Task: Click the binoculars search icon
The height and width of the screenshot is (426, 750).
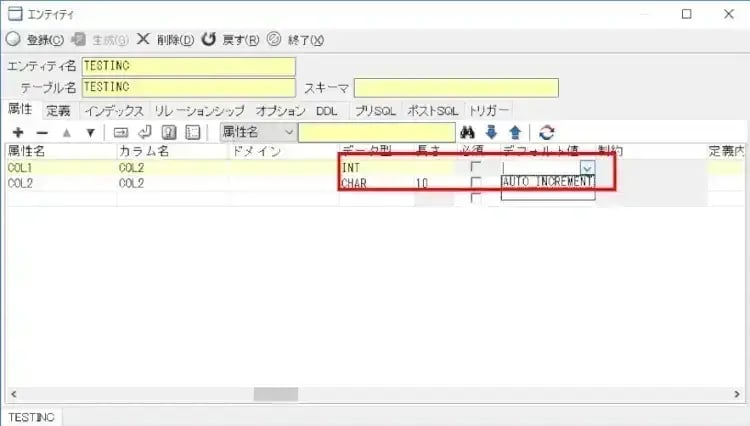Action: (x=466, y=132)
